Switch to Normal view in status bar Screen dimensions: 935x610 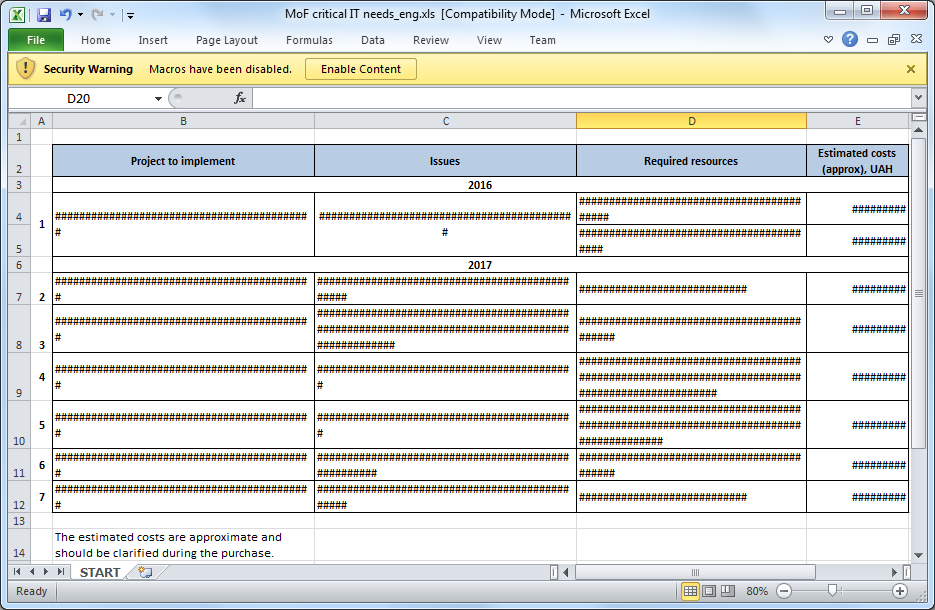690,591
